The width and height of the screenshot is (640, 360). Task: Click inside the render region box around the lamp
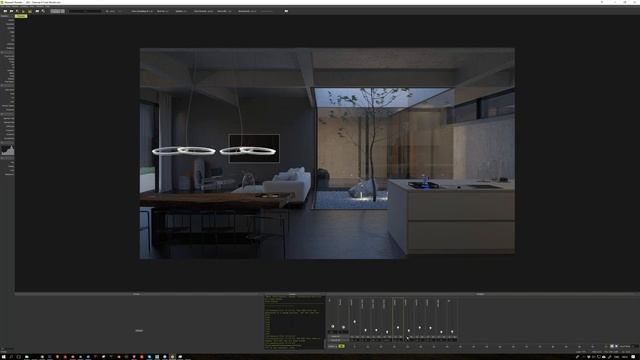254,148
